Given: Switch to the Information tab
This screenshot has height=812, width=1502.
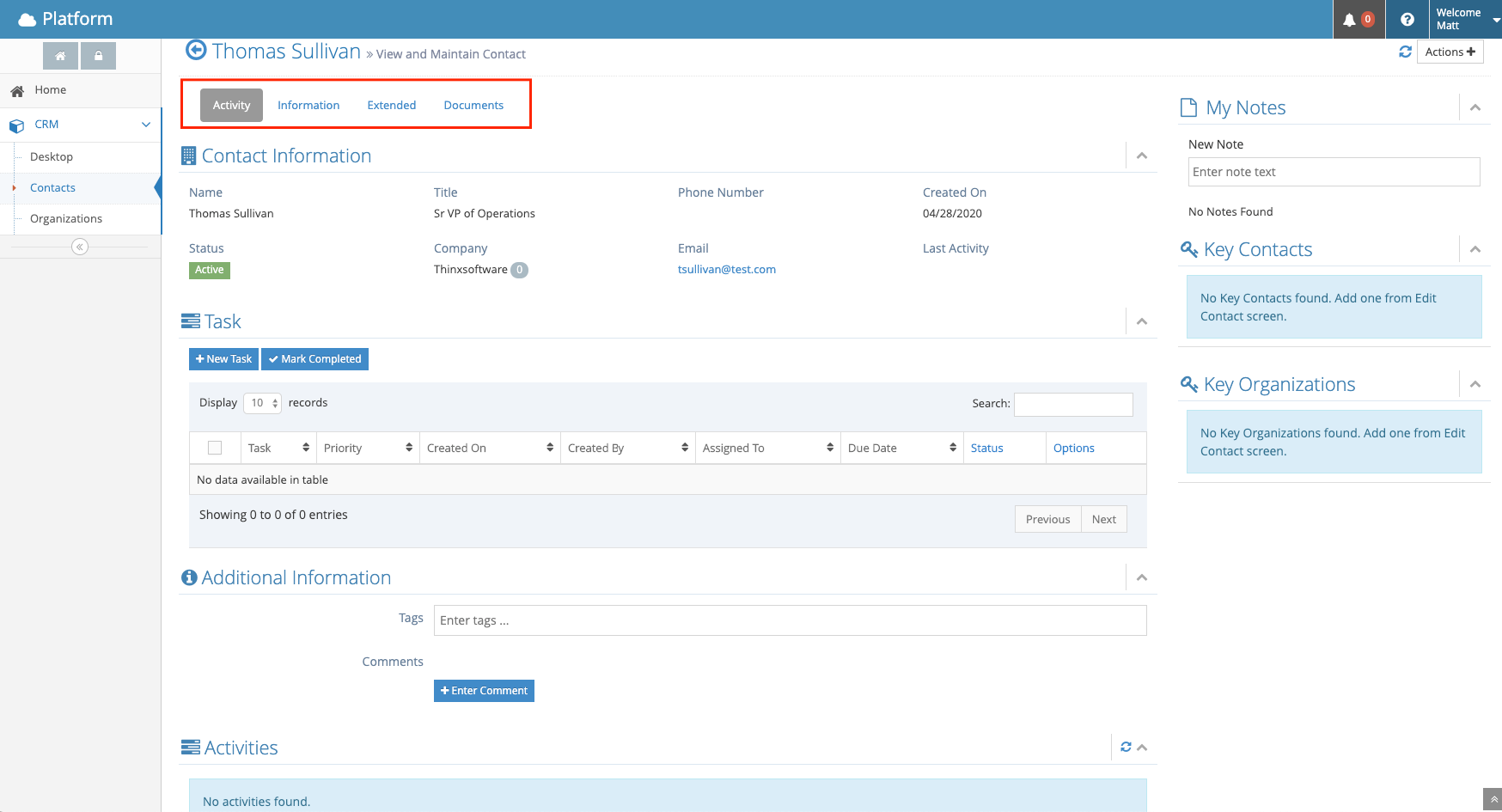Looking at the screenshot, I should (x=308, y=105).
